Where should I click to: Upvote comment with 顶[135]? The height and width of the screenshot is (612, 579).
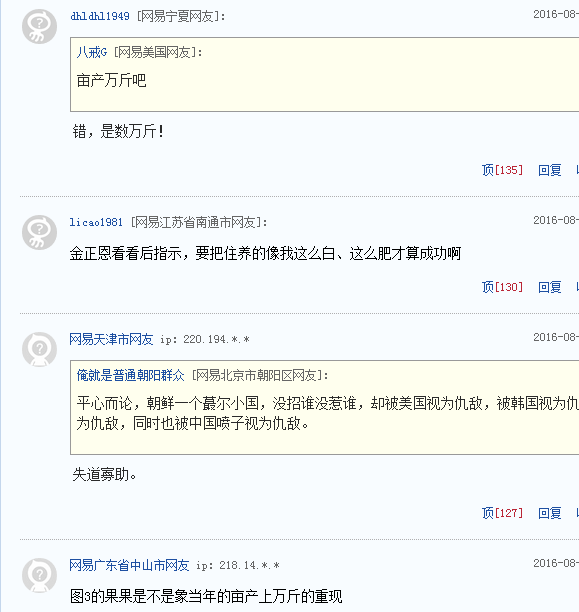pos(502,170)
